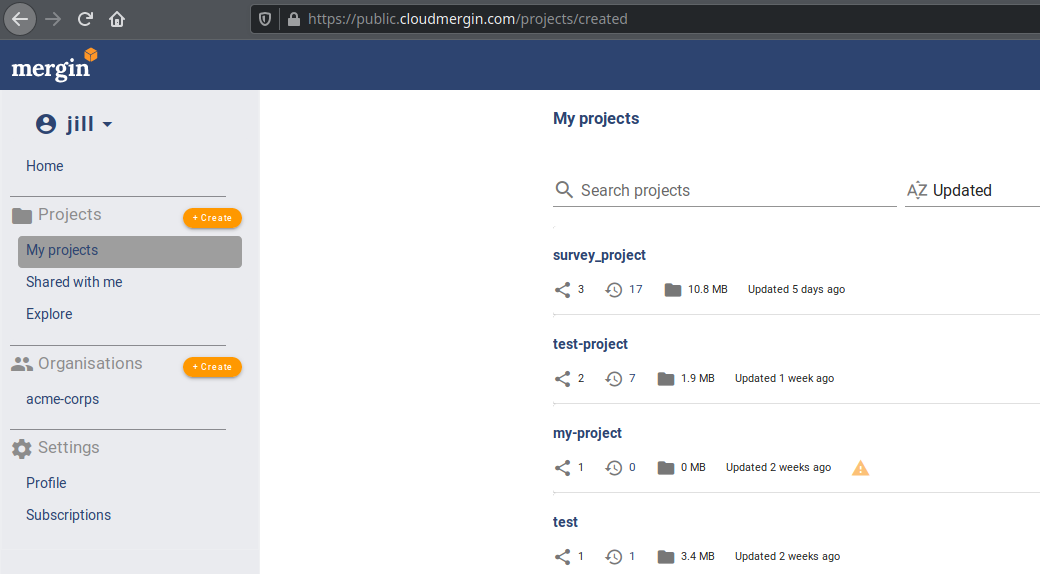Viewport: 1040px width, 574px height.
Task: Click the shield tracking protection icon
Action: (x=265, y=19)
